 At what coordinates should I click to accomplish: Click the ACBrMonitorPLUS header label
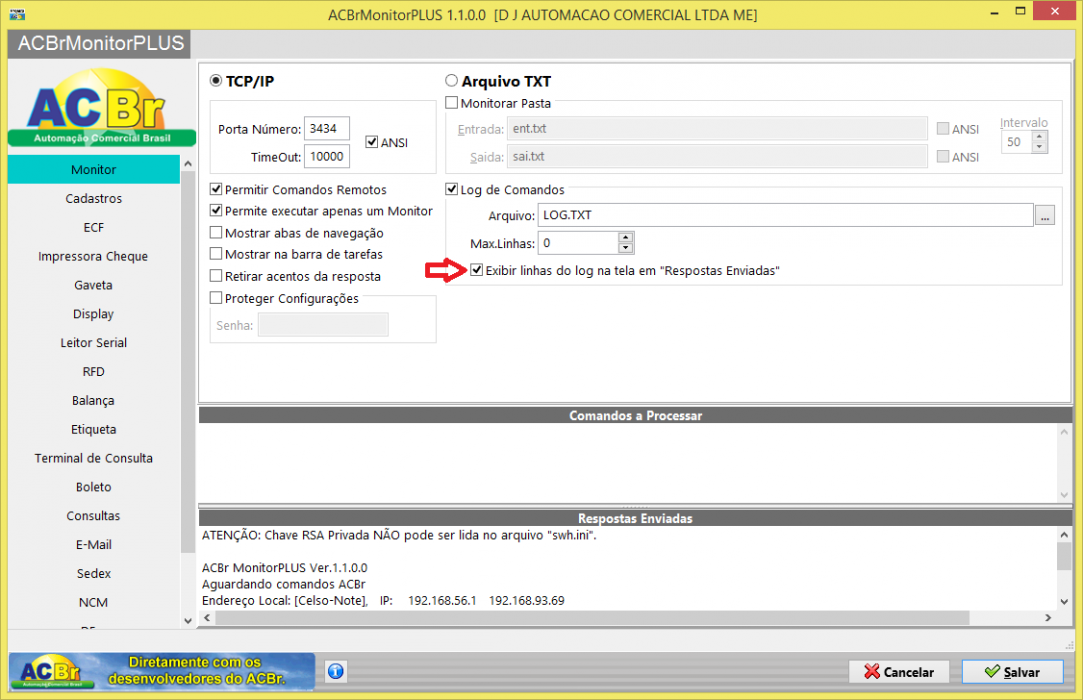[x=101, y=44]
